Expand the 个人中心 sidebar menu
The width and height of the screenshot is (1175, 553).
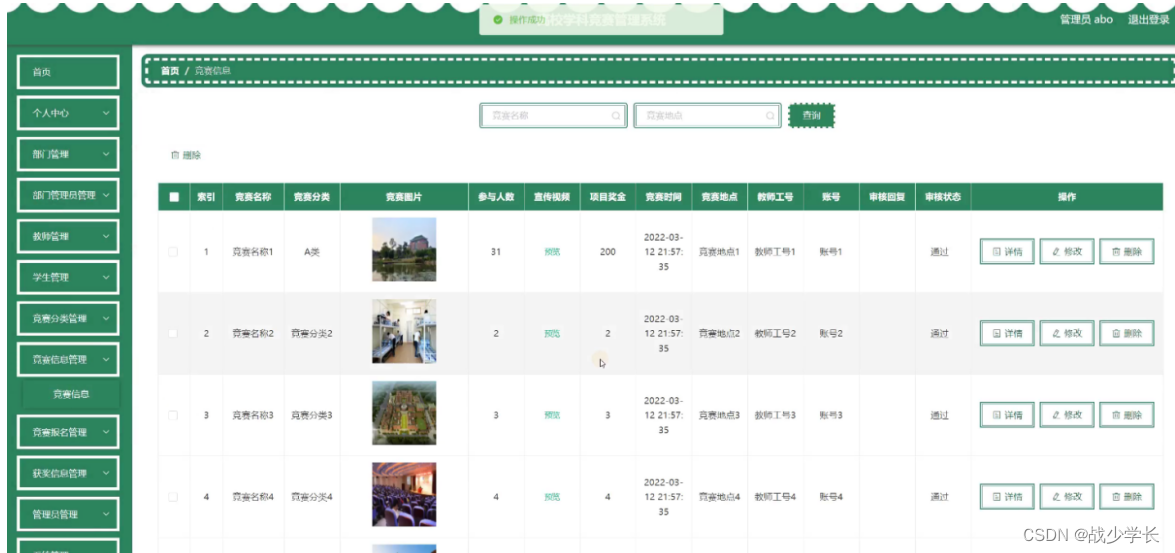67,113
